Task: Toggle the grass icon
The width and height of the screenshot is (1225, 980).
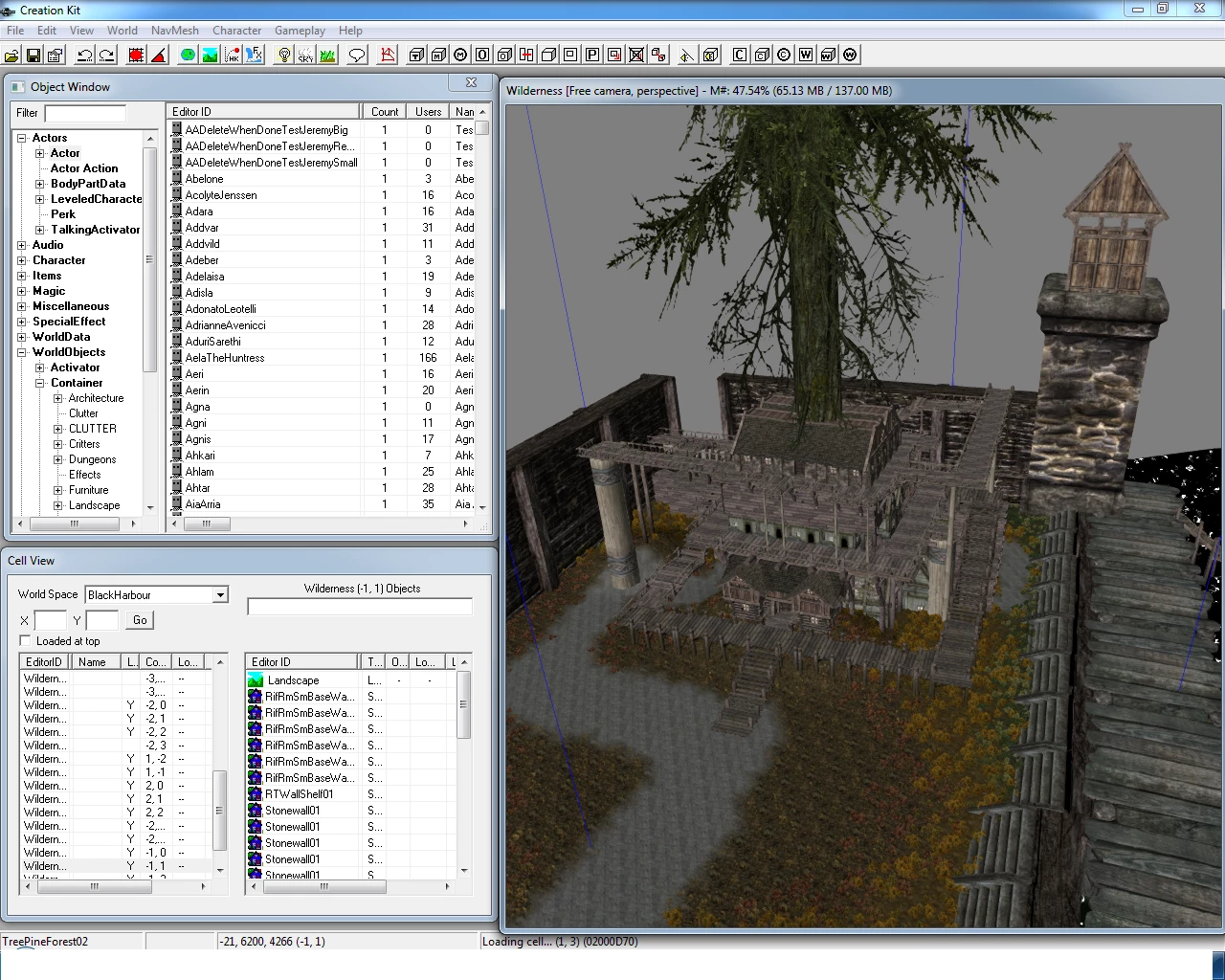Action: tap(327, 56)
